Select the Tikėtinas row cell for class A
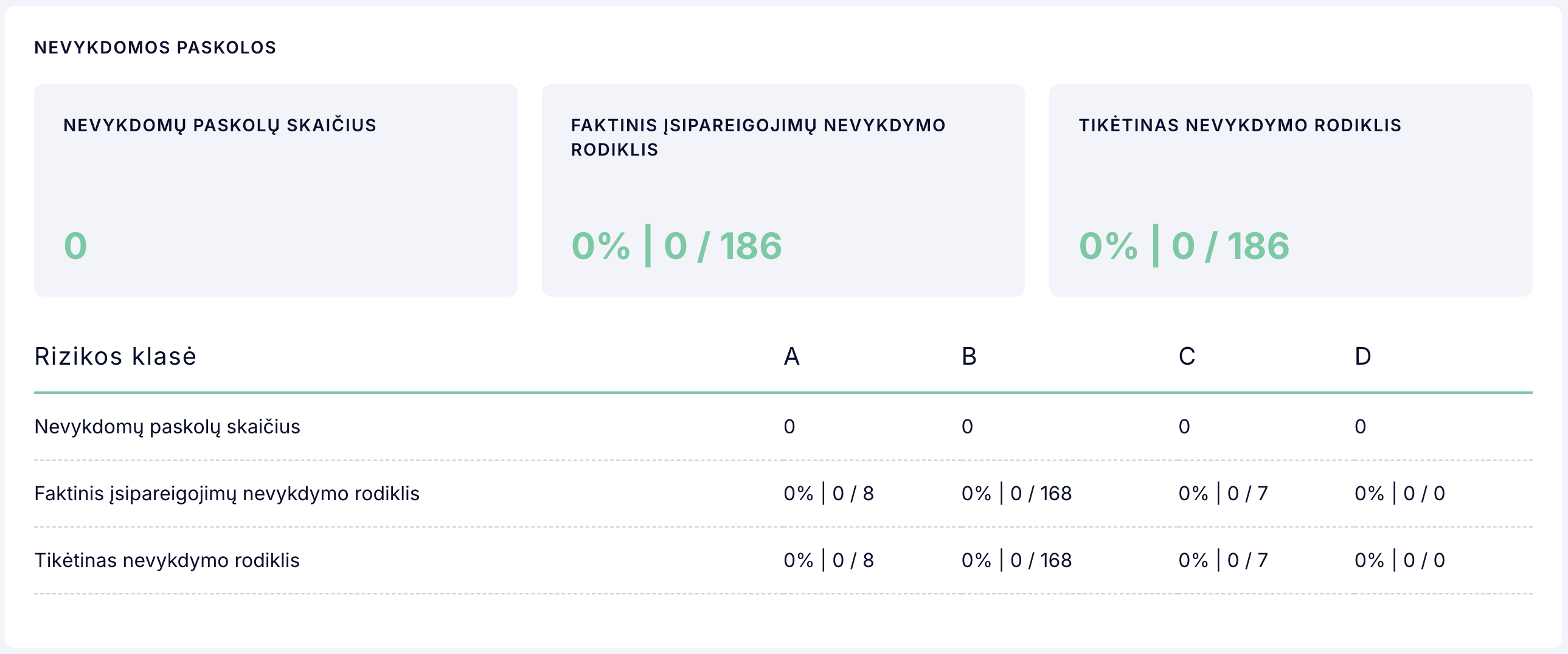 [828, 560]
